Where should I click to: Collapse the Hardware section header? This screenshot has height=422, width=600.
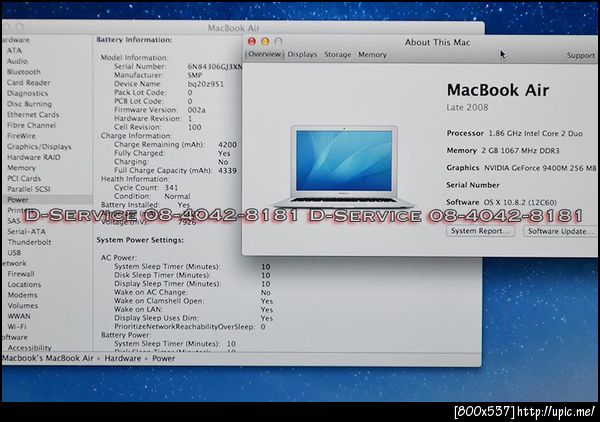[x=15, y=40]
